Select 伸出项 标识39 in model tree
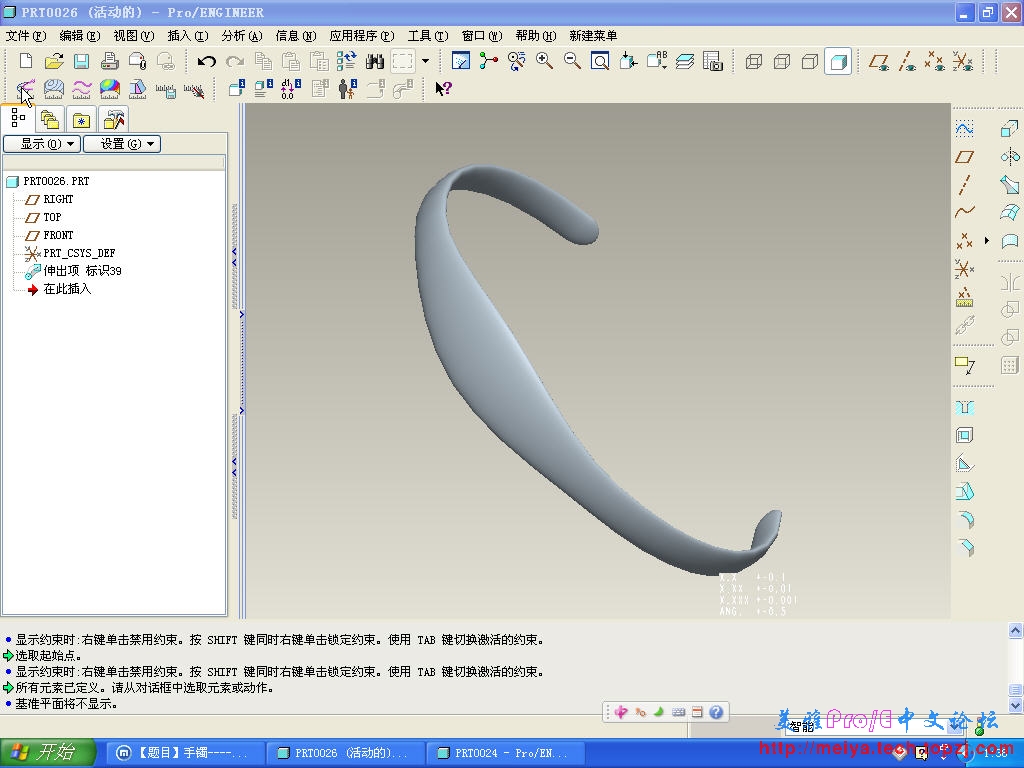The width and height of the screenshot is (1024, 768). [82, 271]
